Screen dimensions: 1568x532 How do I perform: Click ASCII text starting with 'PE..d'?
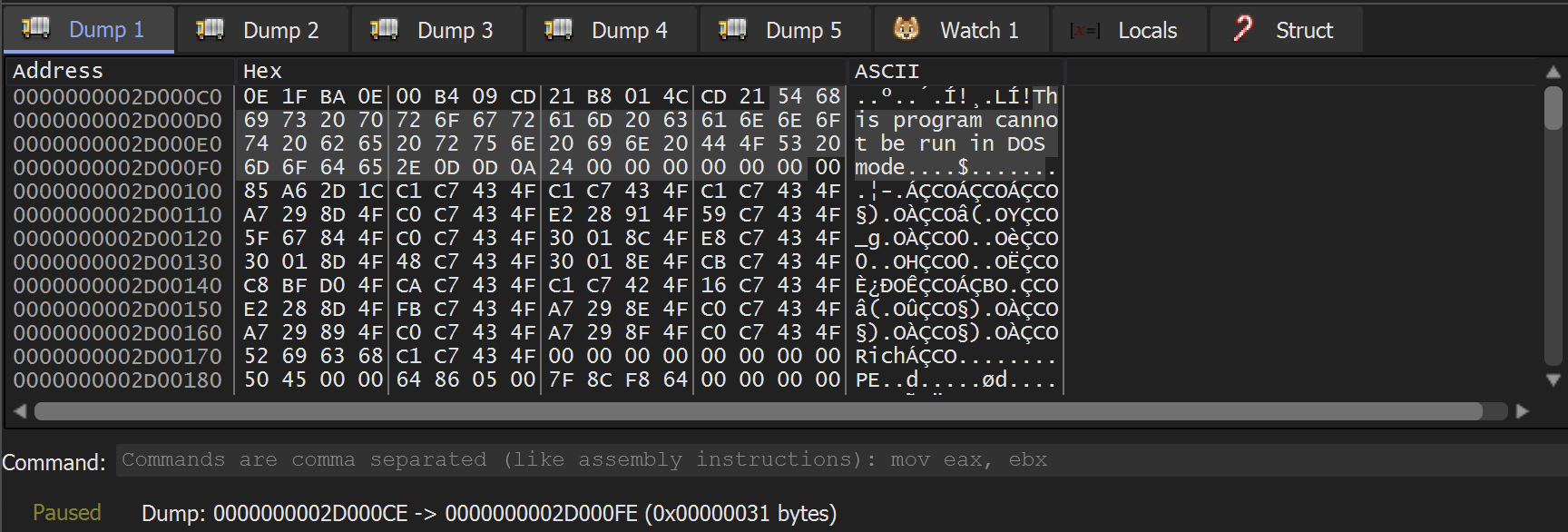[x=956, y=379]
